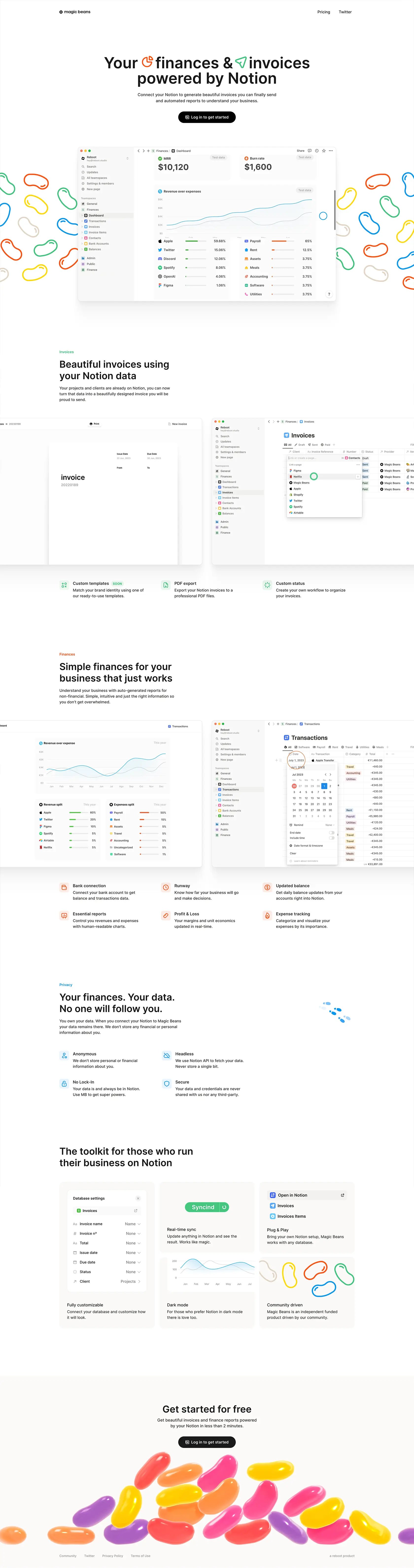The width and height of the screenshot is (414, 1568).
Task: Switch to the Payroll tab in Transactions
Action: coord(319,747)
